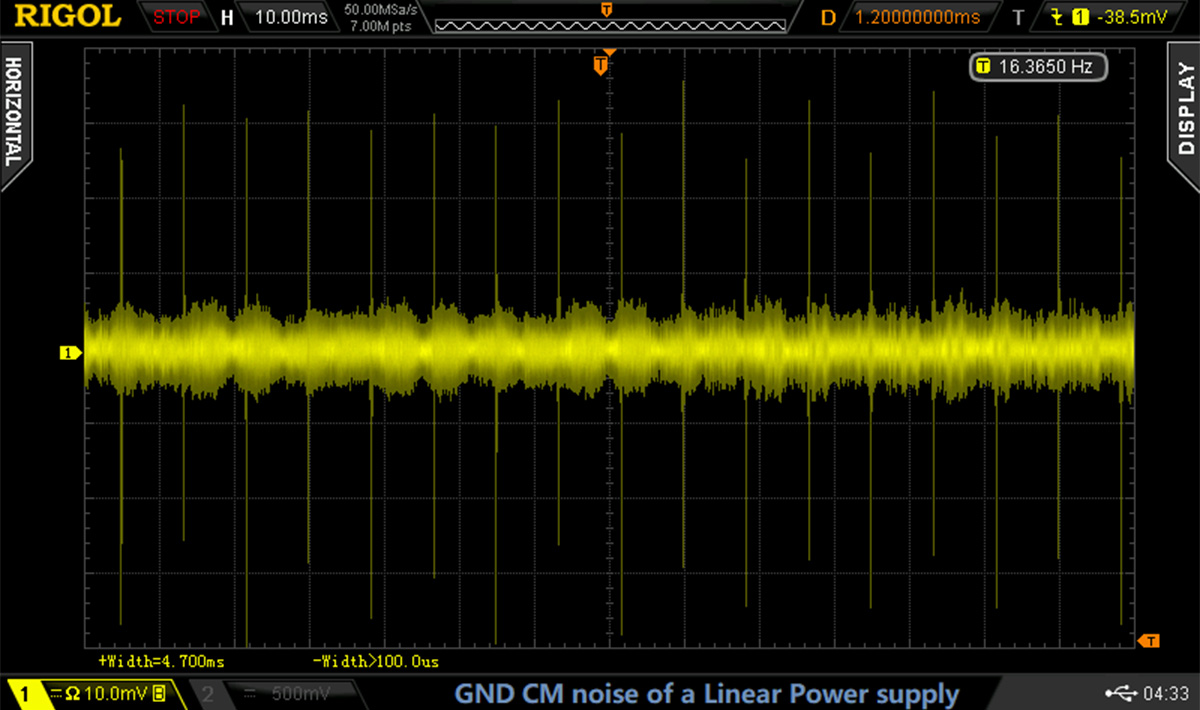Click the trigger source channel 1 badge
Viewport: 1200px width, 710px height.
(1079, 17)
